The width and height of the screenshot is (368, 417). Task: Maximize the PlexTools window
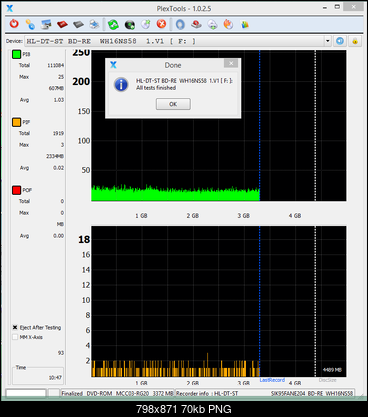coord(337,7)
